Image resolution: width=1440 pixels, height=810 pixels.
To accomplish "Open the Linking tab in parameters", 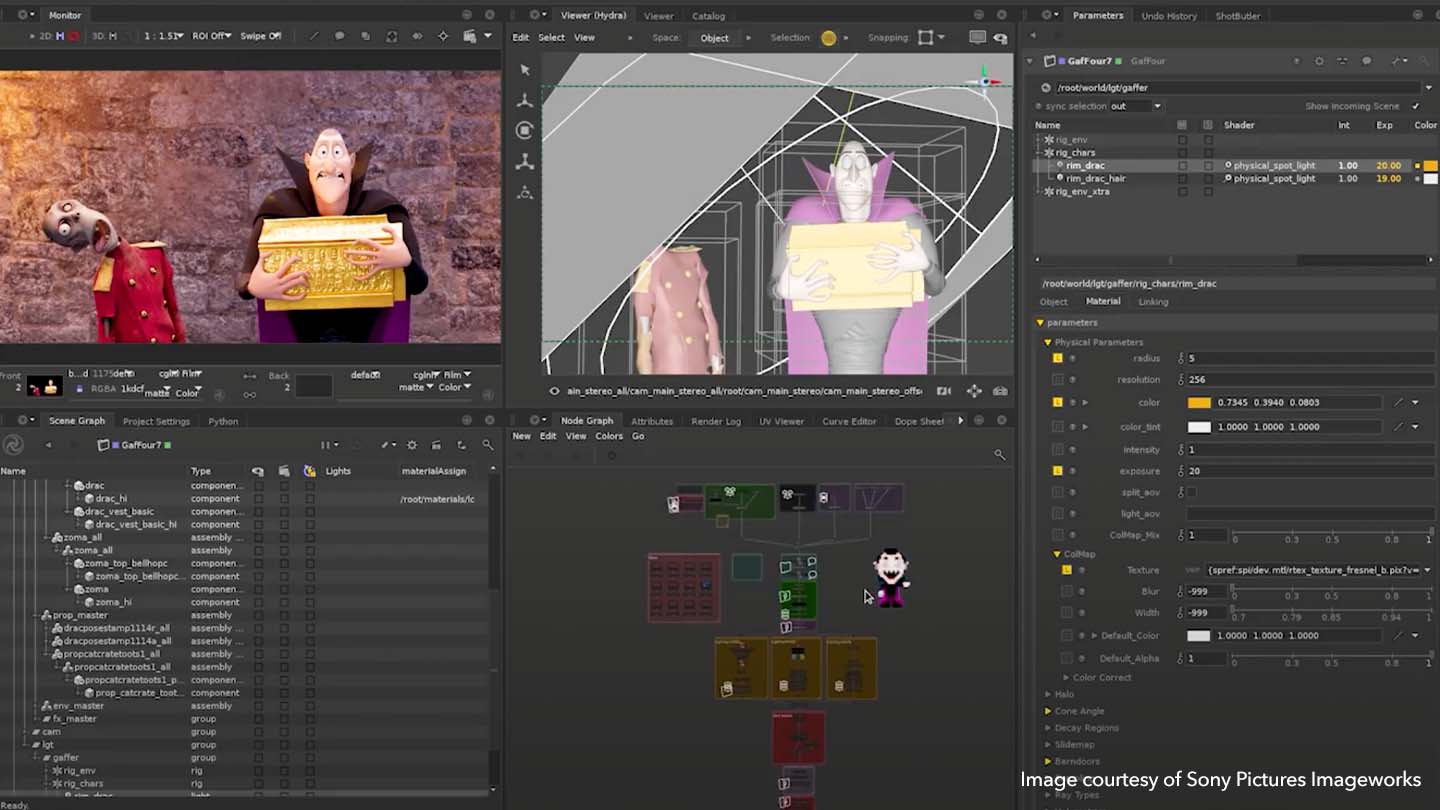I will [1153, 301].
